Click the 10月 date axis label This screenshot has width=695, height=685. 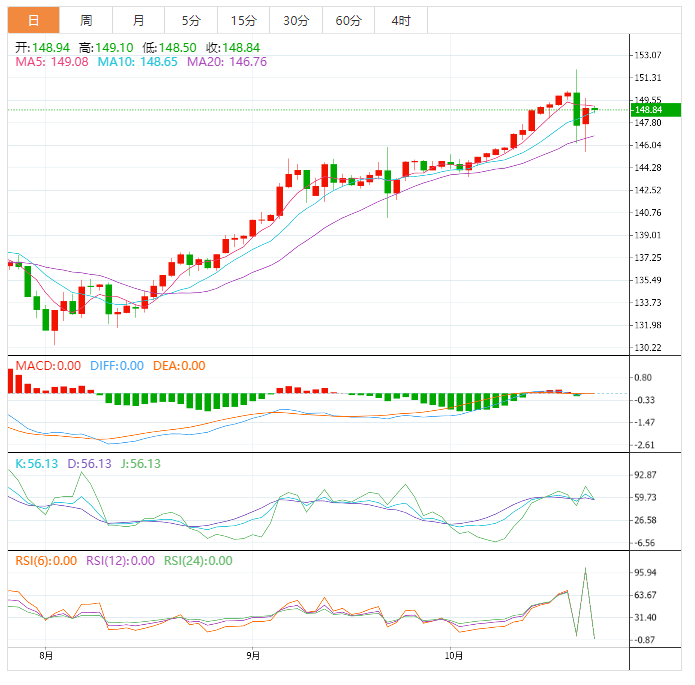tap(453, 655)
